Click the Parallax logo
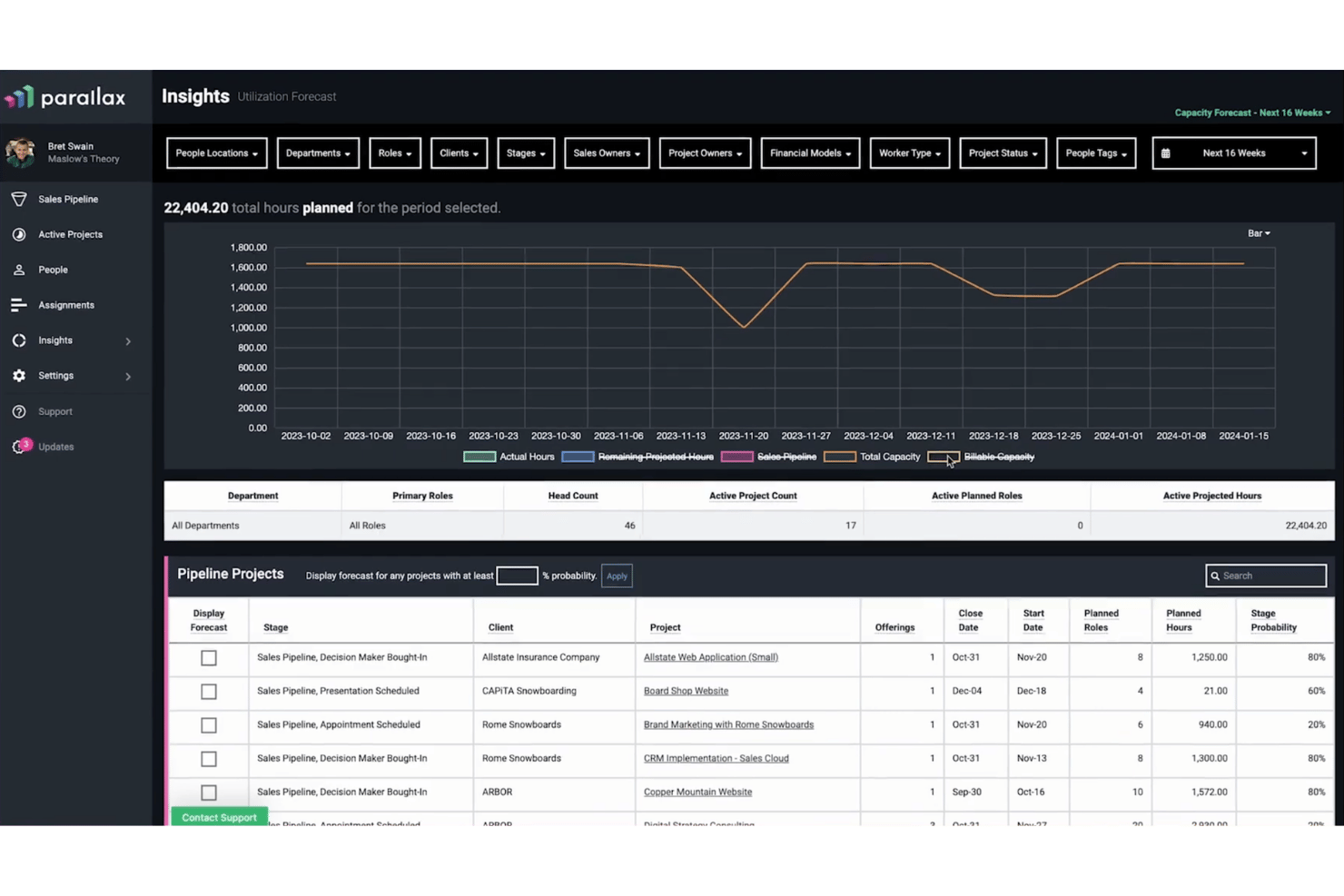The height and width of the screenshot is (896, 1344). 65,97
